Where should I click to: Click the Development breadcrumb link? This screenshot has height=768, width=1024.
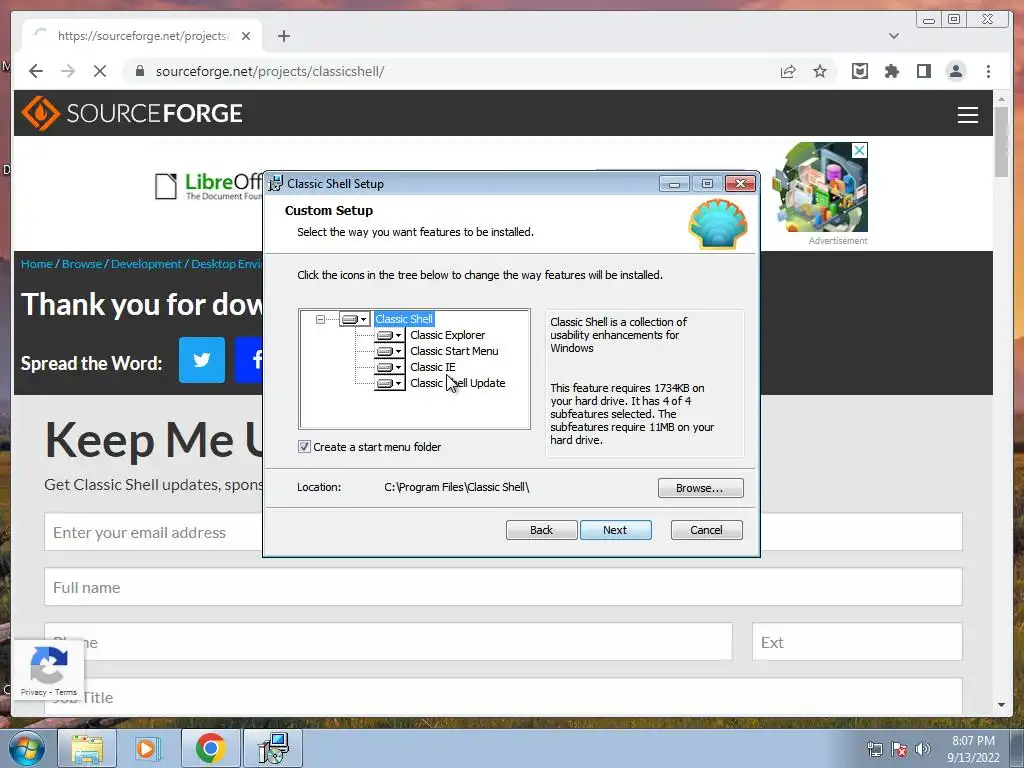tap(146, 264)
